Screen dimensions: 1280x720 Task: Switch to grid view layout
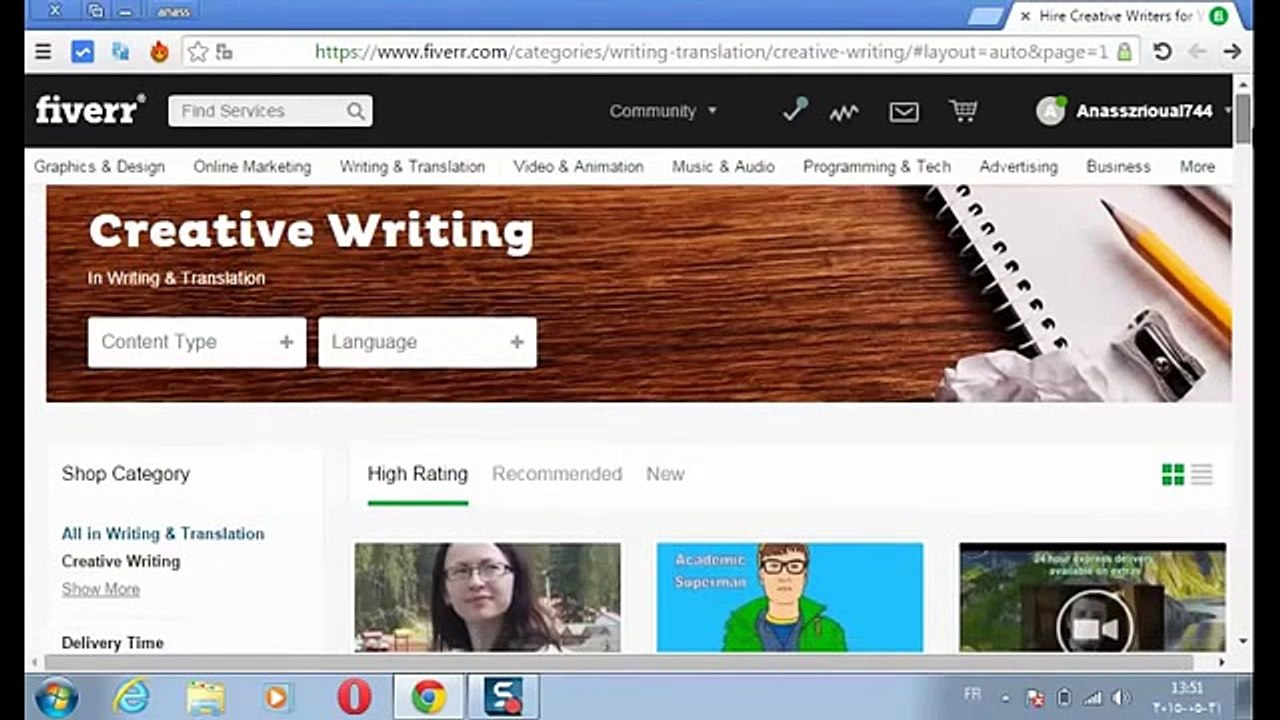1173,474
